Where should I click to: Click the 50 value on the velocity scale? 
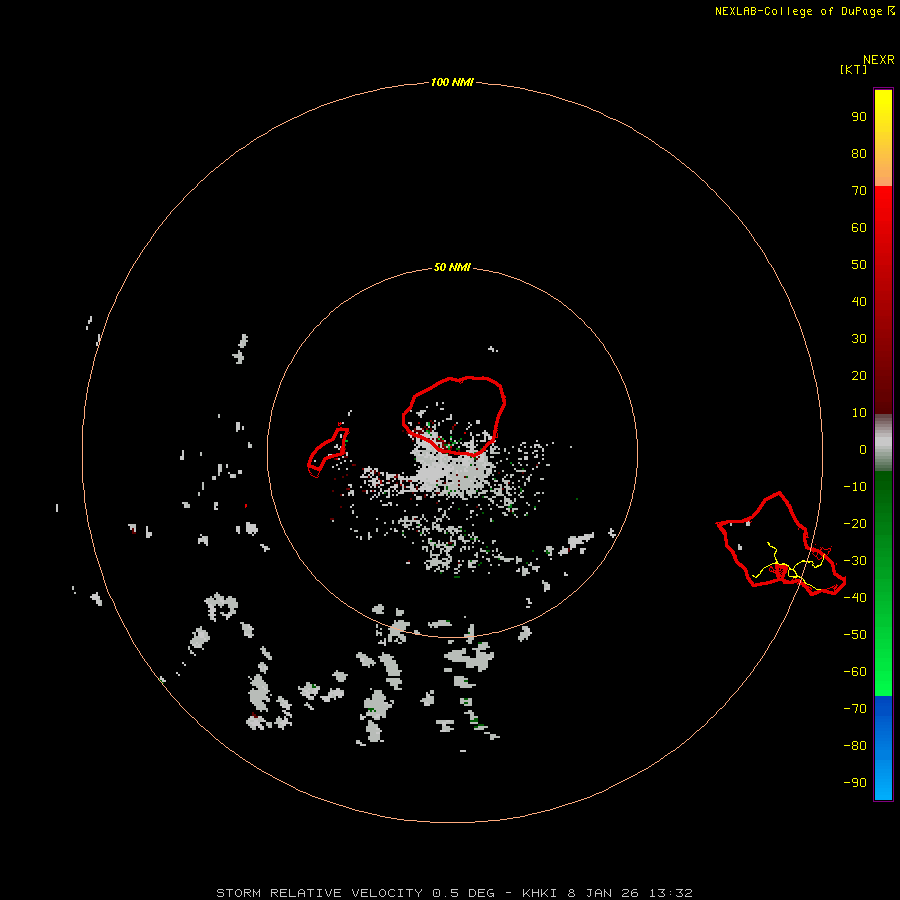pyautogui.click(x=859, y=265)
